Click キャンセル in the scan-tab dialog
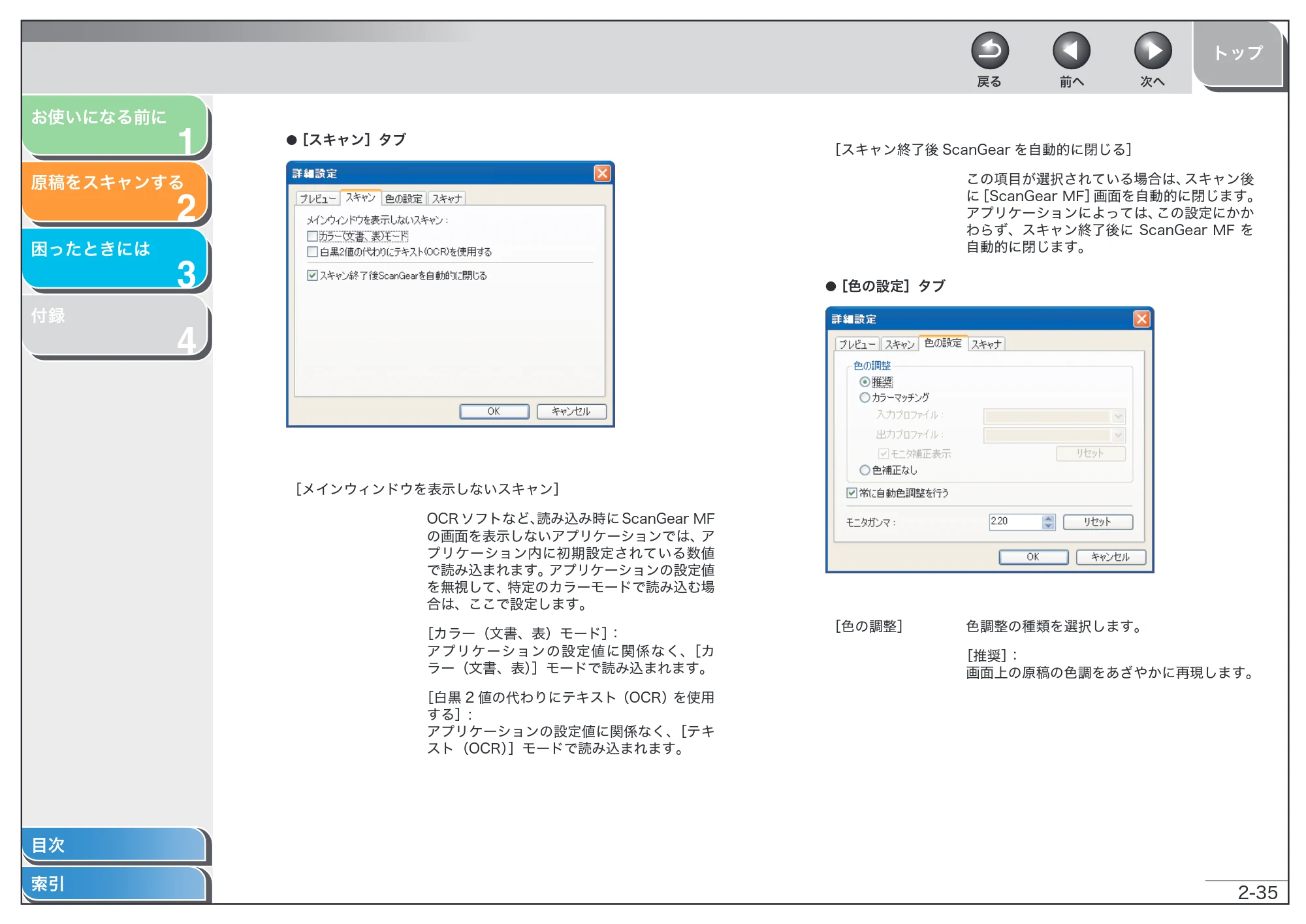This screenshot has width=1306, height=924. click(571, 411)
